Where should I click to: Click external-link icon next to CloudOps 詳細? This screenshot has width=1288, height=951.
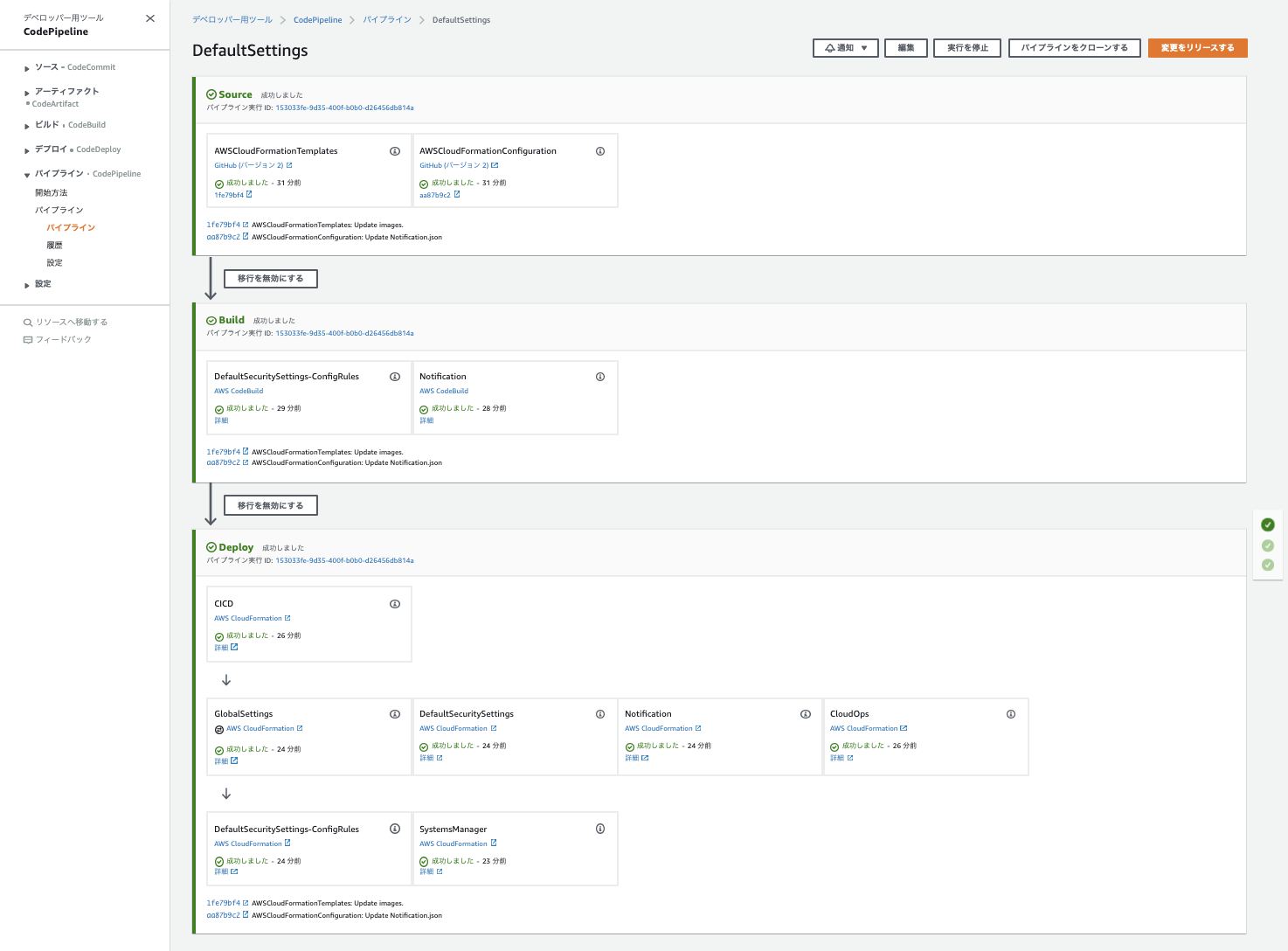coord(850,758)
